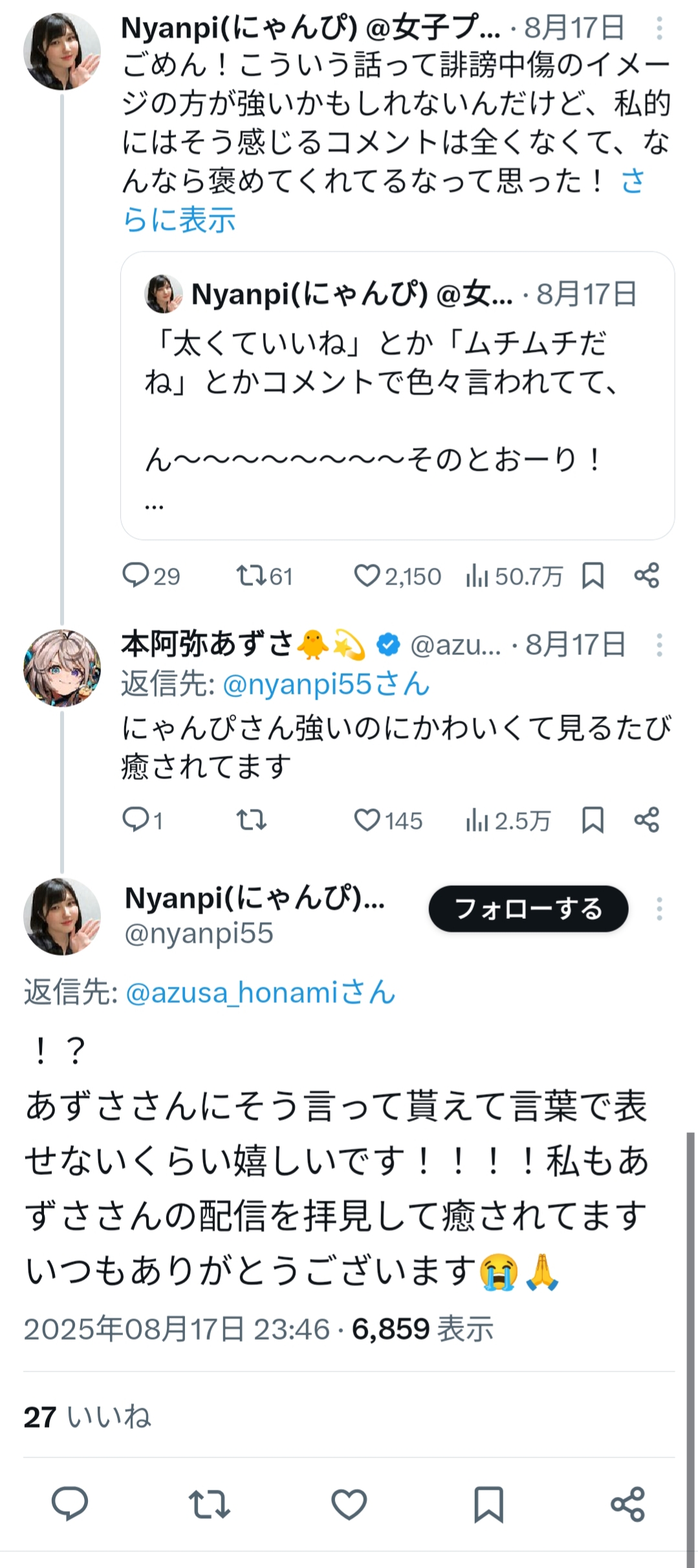View the 27 いいね likes list

[87, 1417]
